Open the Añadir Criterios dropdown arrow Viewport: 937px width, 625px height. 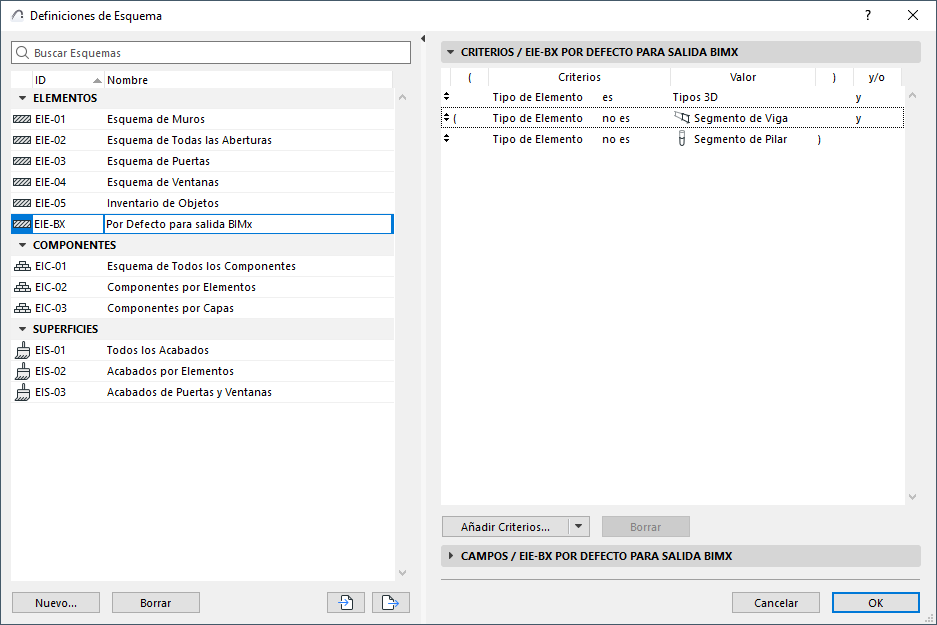coord(578,526)
